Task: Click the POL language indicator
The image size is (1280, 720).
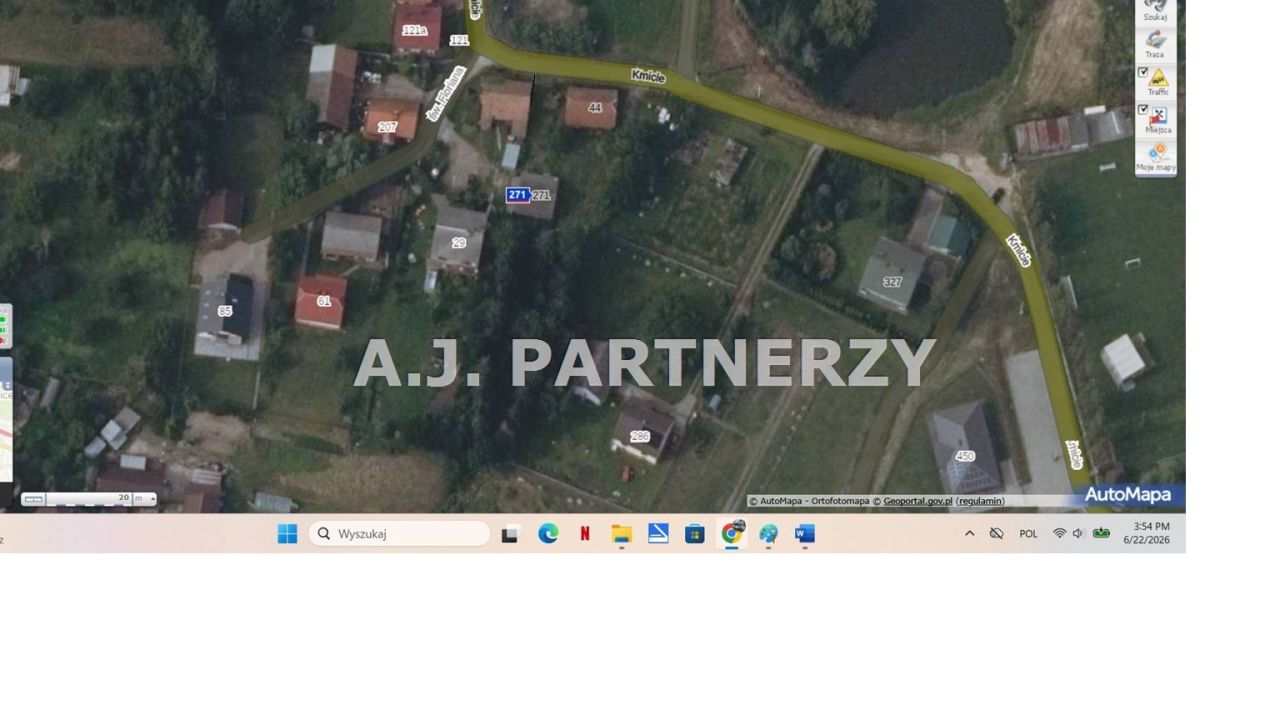Action: point(1028,534)
